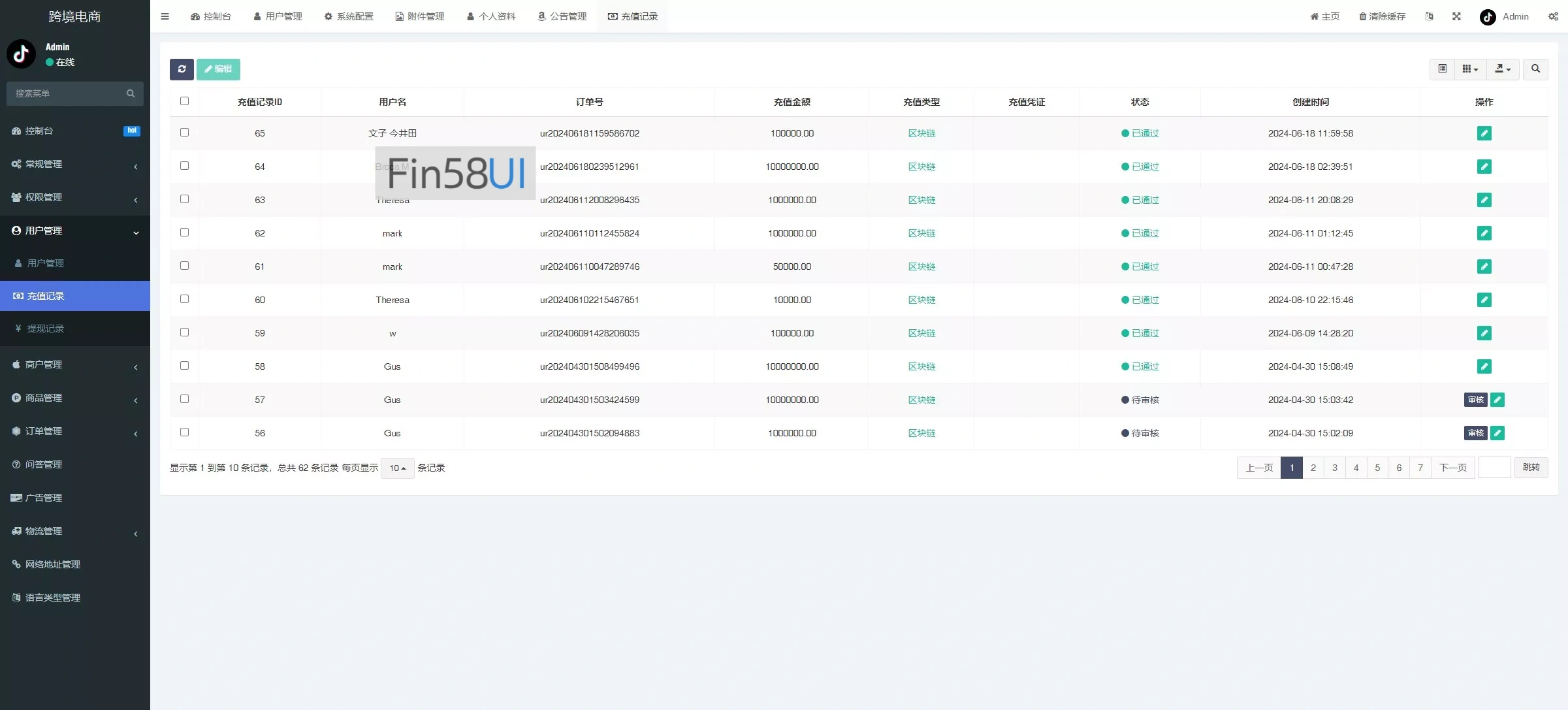Select the checkbox for record 57
This screenshot has height=710, width=1568.
tap(184, 399)
